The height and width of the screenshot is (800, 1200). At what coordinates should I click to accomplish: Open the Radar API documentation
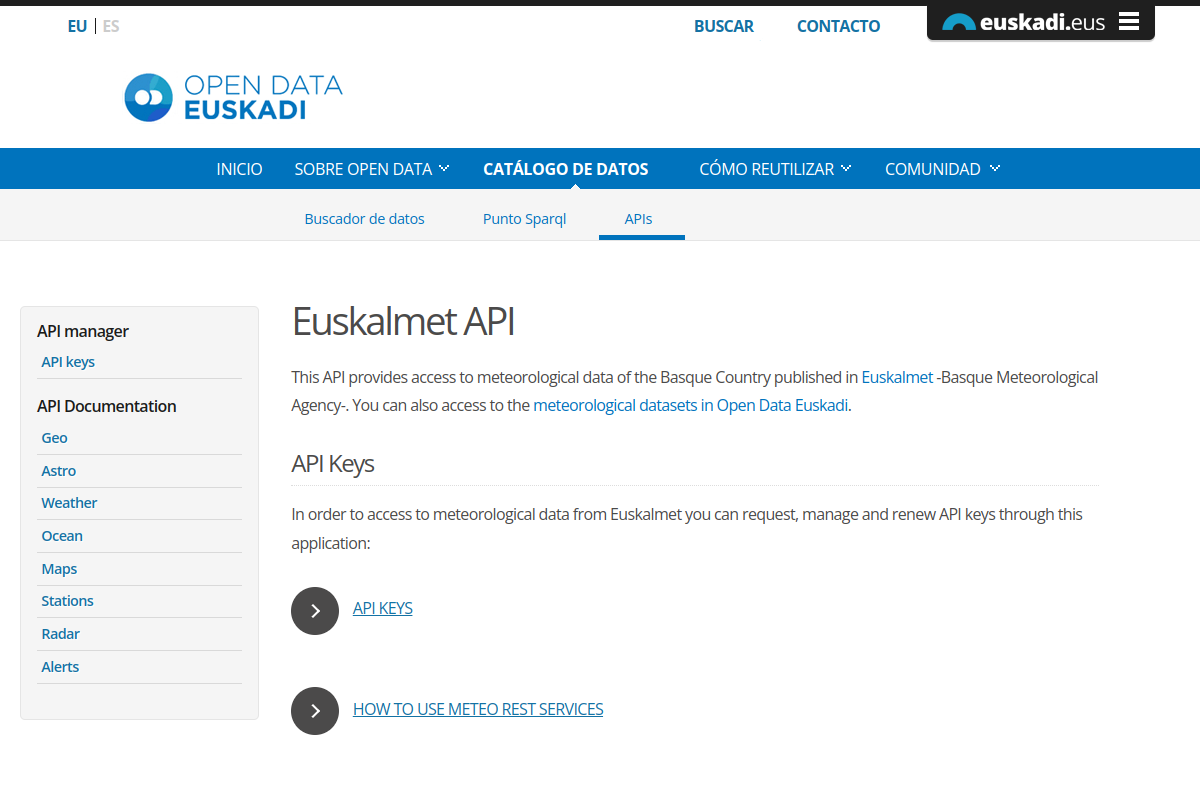click(x=60, y=634)
